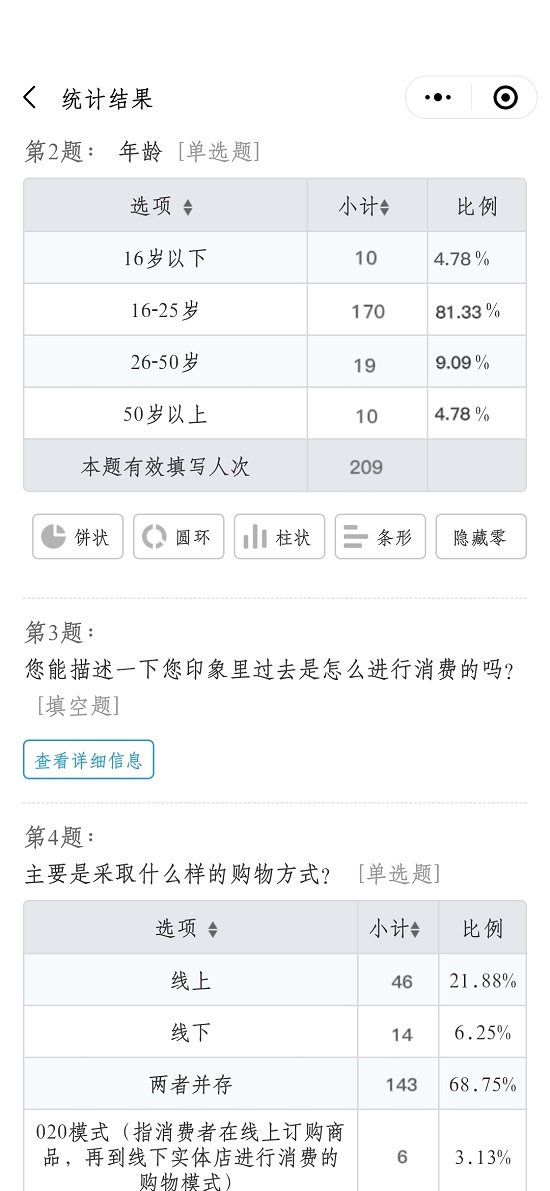This screenshot has height=1191, width=550.
Task: Tap the back arrow next to 统计结果
Action: (30, 97)
